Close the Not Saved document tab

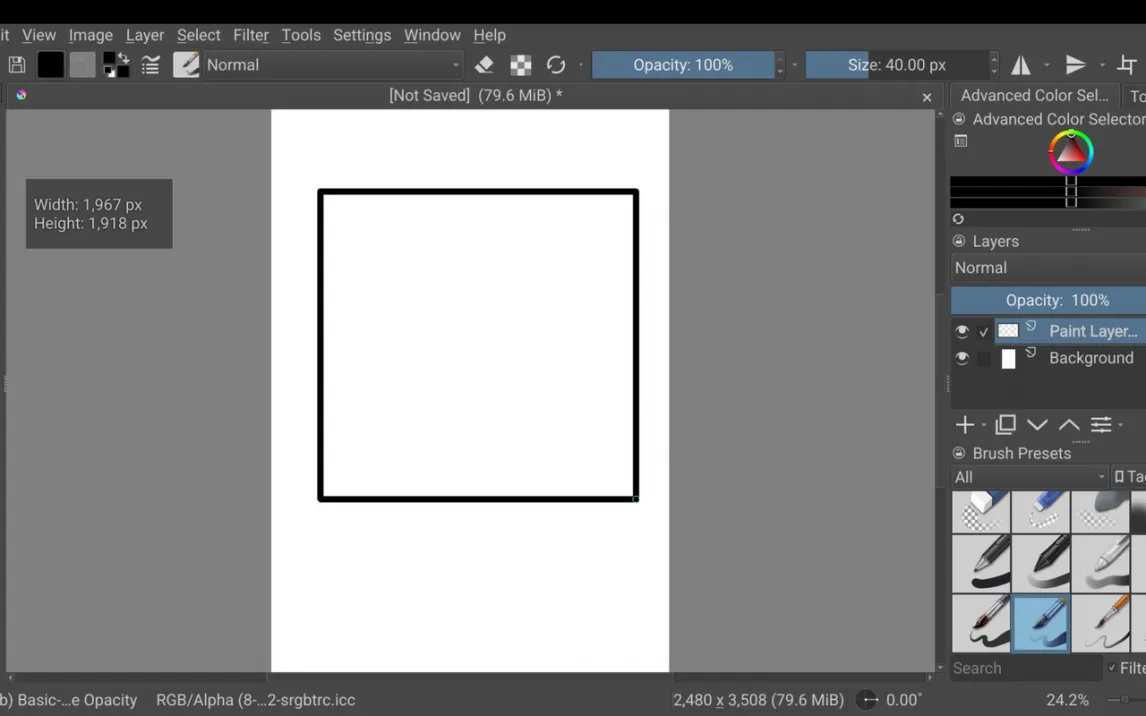(927, 97)
